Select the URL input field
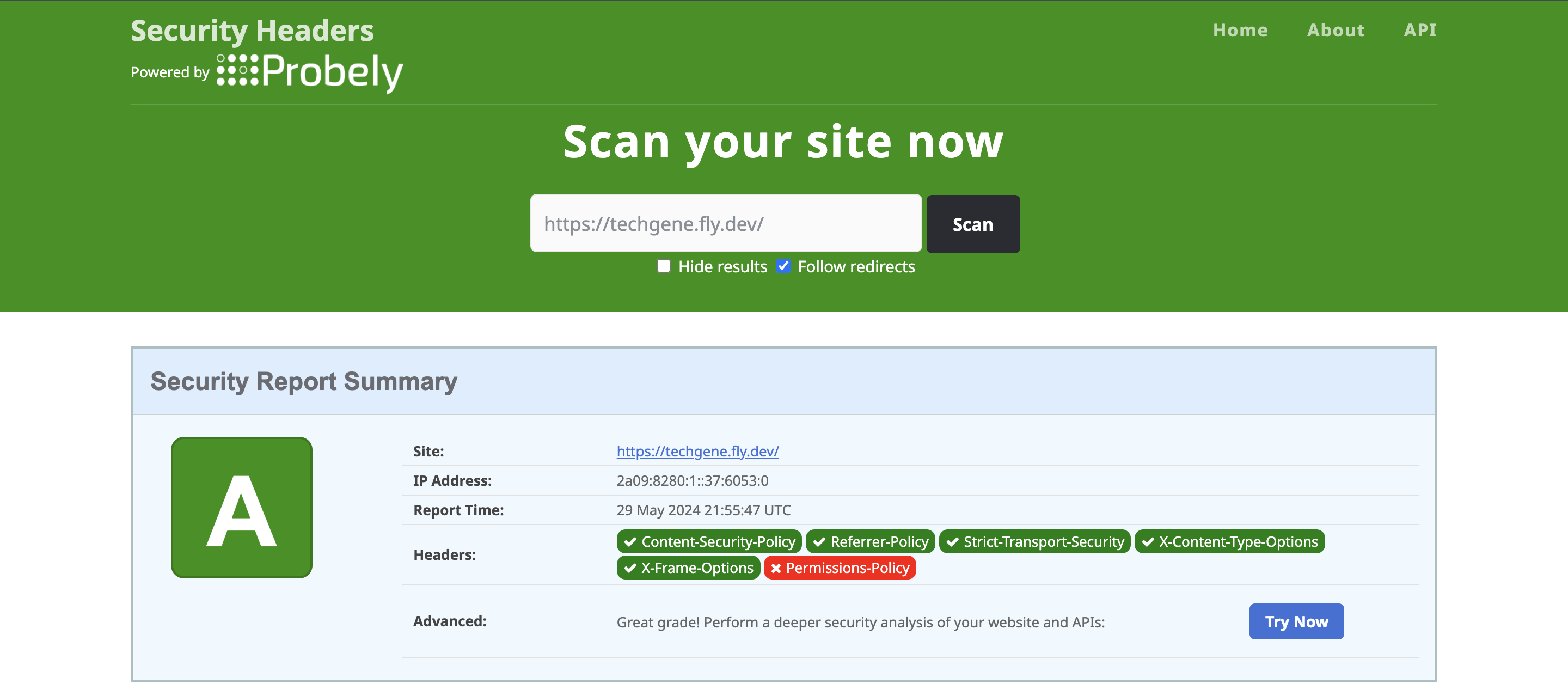The width and height of the screenshot is (1568, 683). 726,223
